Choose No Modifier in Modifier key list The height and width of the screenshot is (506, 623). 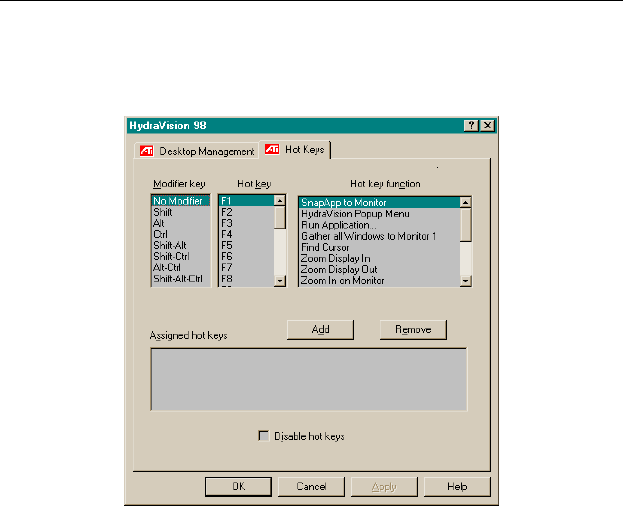tap(181, 201)
